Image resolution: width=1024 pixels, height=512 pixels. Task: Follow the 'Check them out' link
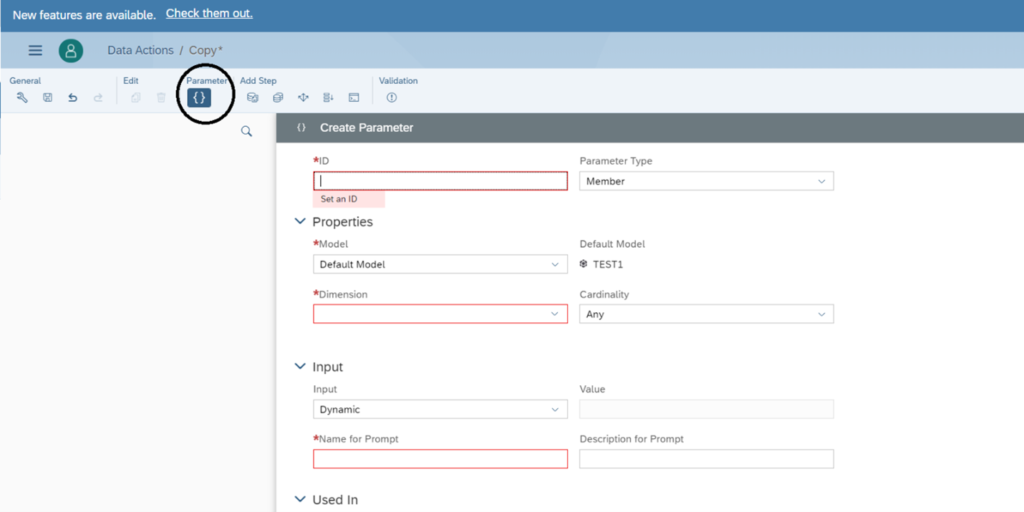[x=209, y=14]
